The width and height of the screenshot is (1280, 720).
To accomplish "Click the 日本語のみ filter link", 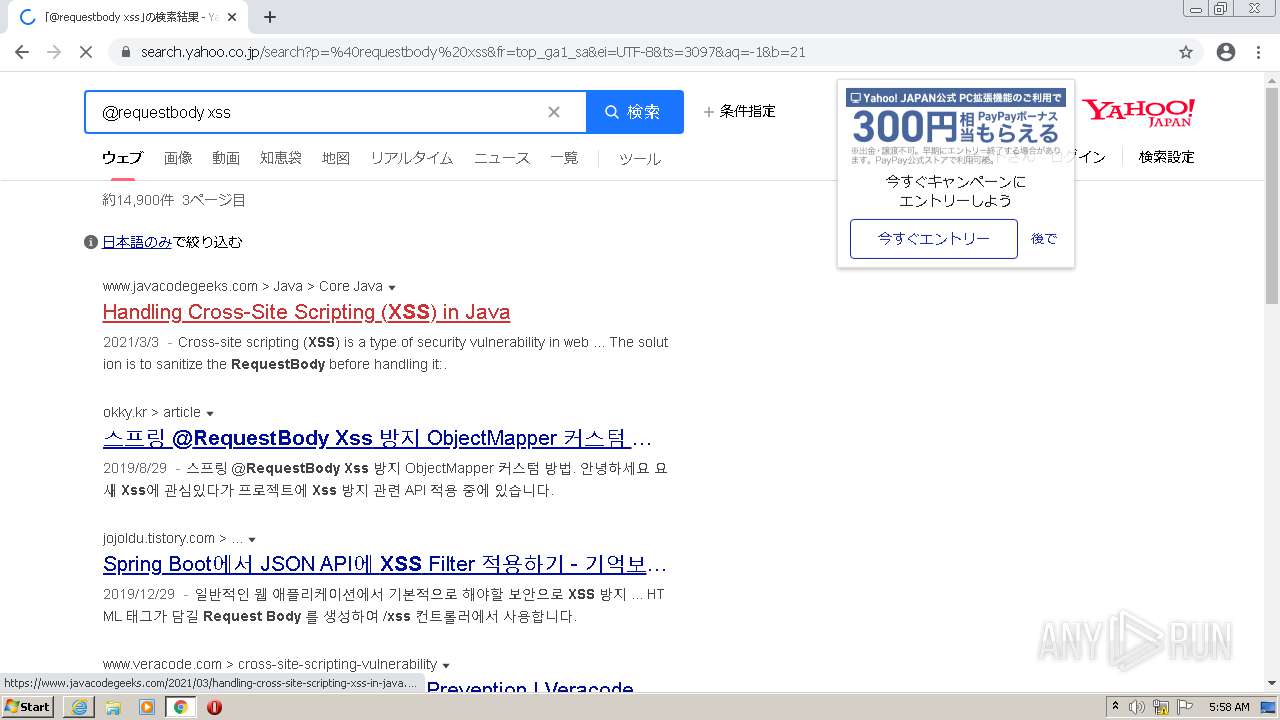I will click(137, 242).
